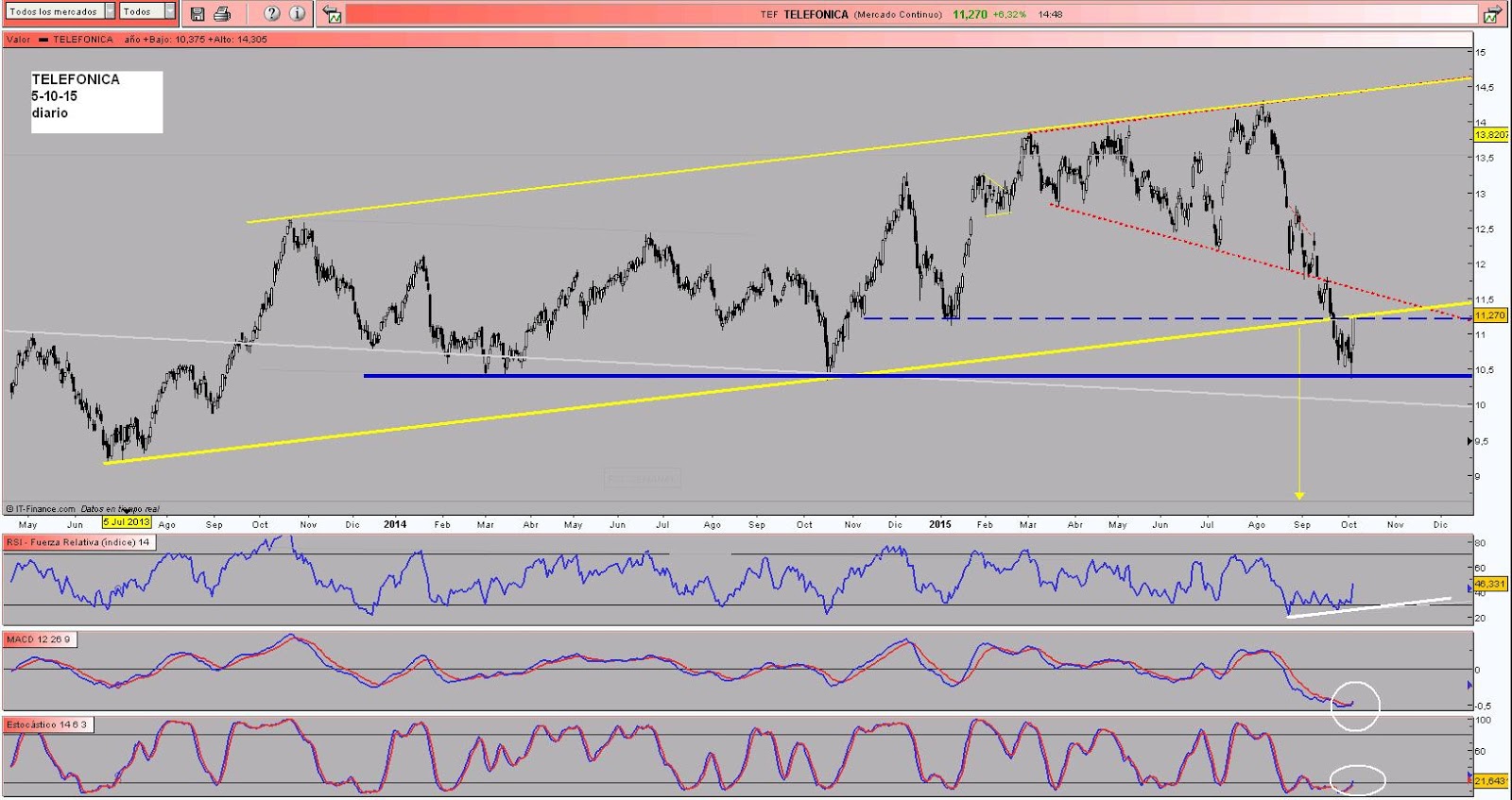Click the '2014' year label on time axis

coord(395,524)
